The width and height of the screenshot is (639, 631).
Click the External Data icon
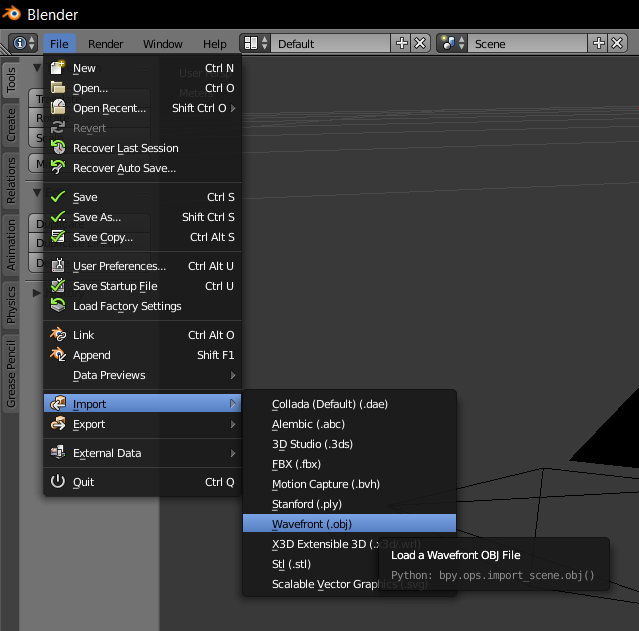point(57,452)
